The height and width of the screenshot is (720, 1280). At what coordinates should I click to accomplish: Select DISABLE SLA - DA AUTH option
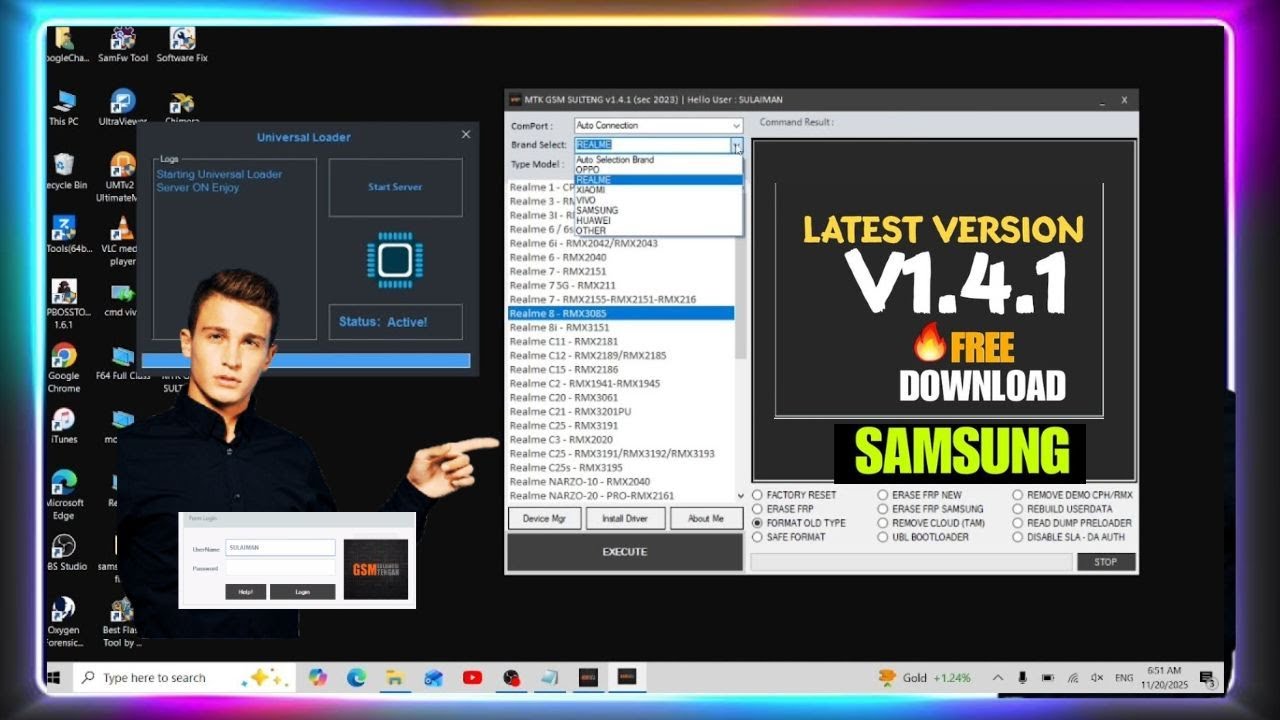click(x=1069, y=537)
